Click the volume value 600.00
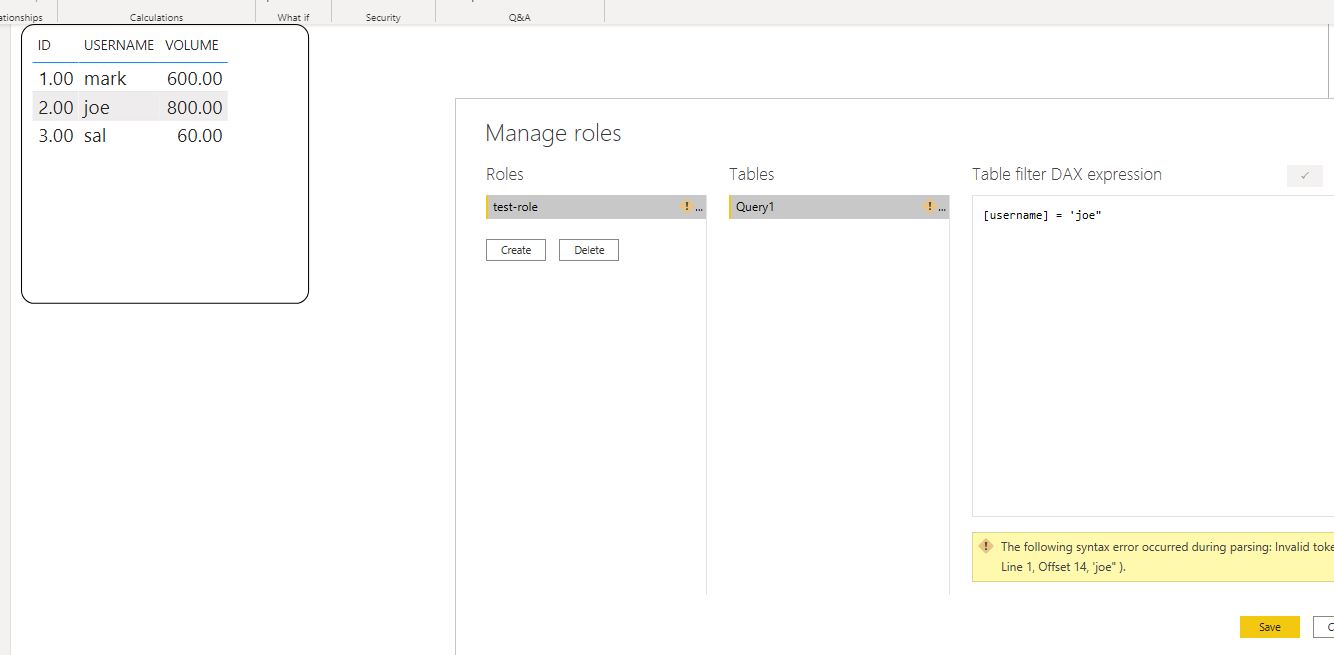This screenshot has width=1334, height=655. (x=194, y=78)
